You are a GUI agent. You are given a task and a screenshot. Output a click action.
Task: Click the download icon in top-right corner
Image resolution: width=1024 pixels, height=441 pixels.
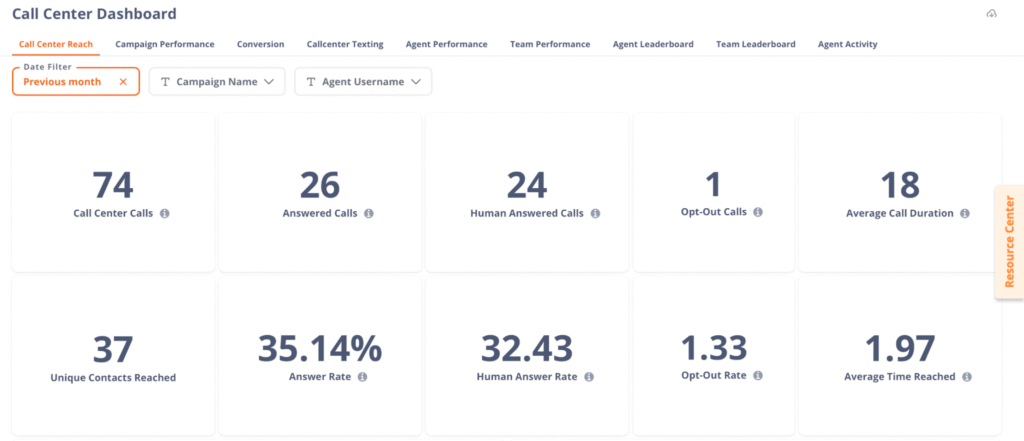point(991,14)
